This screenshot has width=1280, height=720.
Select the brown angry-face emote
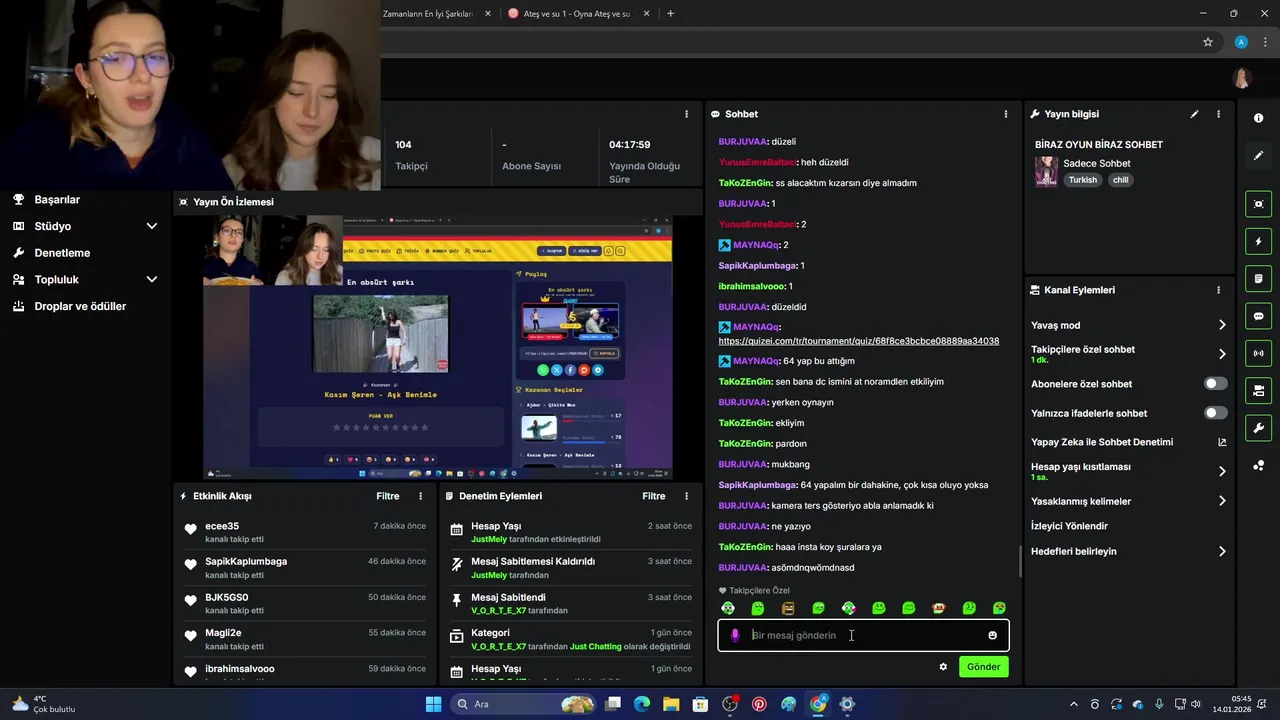coord(788,608)
